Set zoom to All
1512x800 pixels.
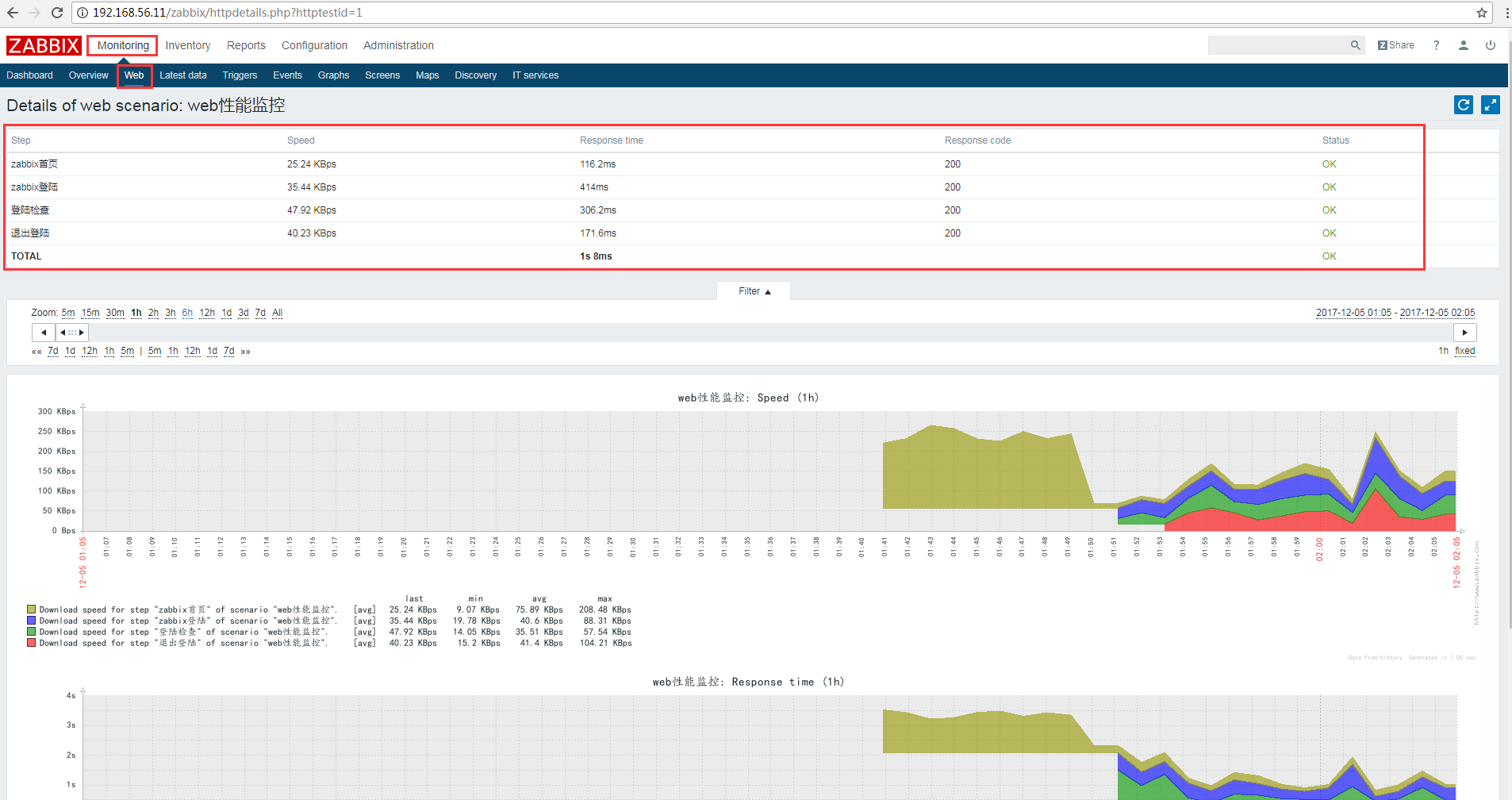pyautogui.click(x=277, y=313)
